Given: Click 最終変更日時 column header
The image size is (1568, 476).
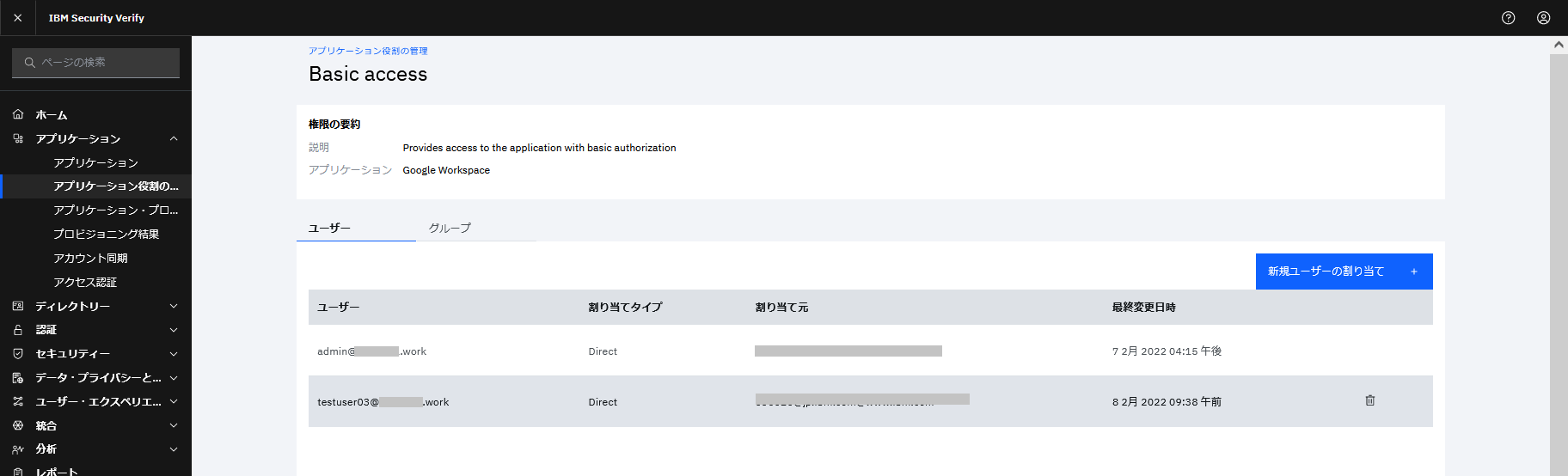Looking at the screenshot, I should [1143, 307].
